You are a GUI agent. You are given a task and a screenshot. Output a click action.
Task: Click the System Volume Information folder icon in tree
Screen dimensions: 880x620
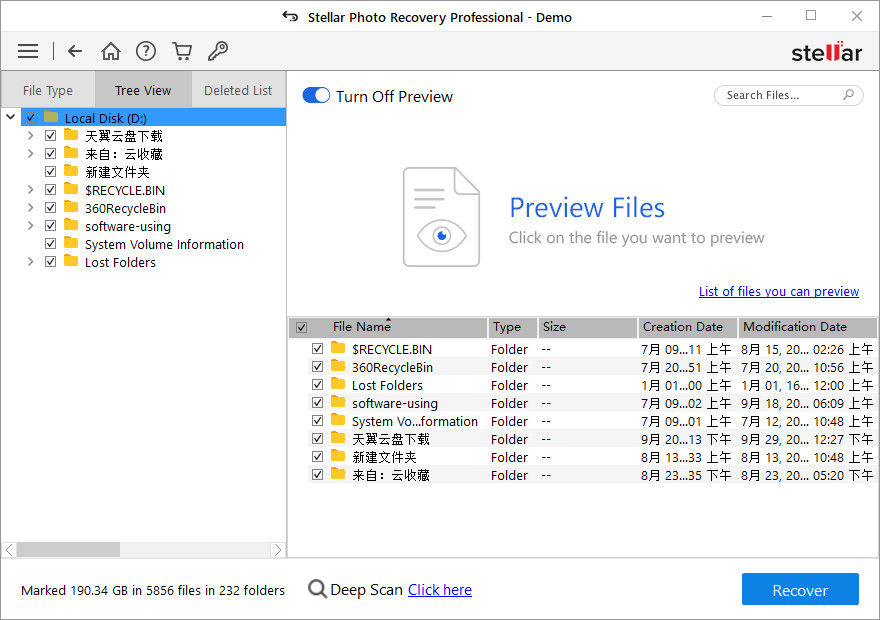pos(71,243)
